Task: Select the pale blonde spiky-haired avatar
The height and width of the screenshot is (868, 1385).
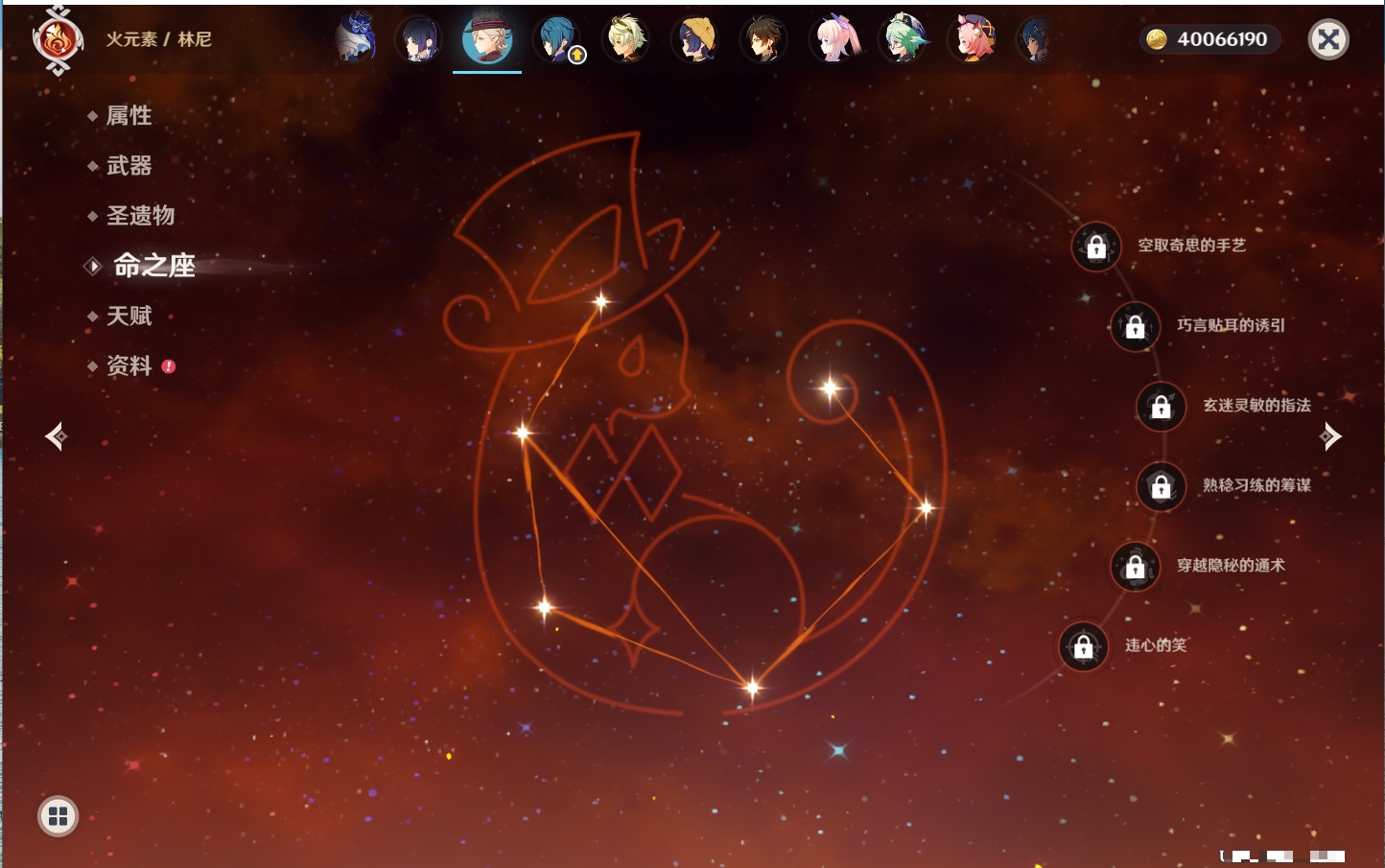Action: tap(626, 39)
